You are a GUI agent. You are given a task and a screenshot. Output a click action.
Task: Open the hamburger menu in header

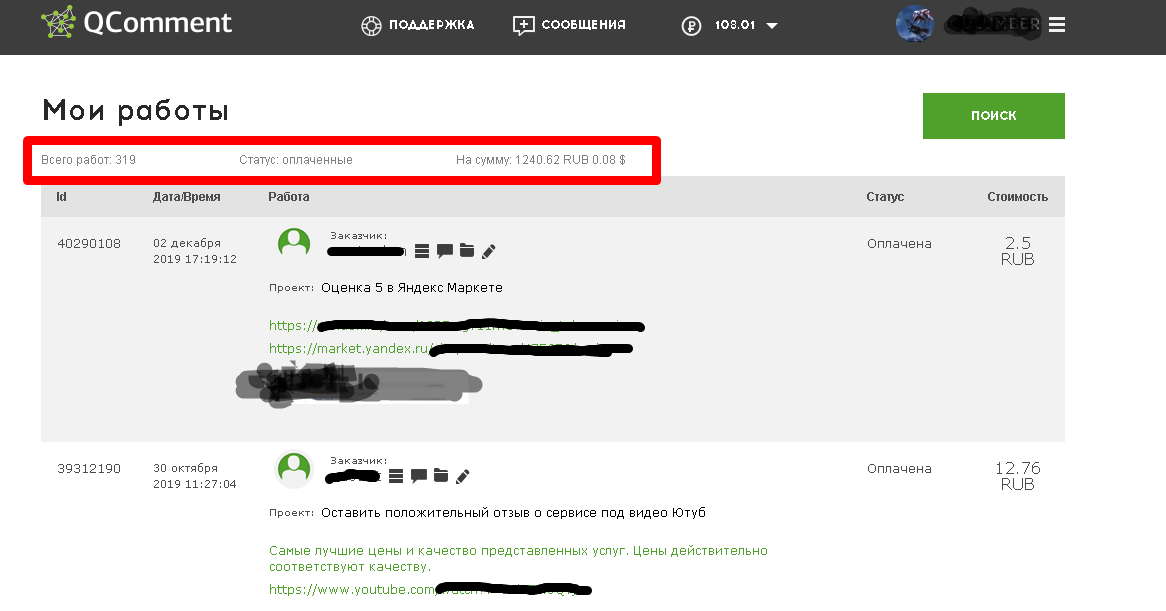(1057, 25)
